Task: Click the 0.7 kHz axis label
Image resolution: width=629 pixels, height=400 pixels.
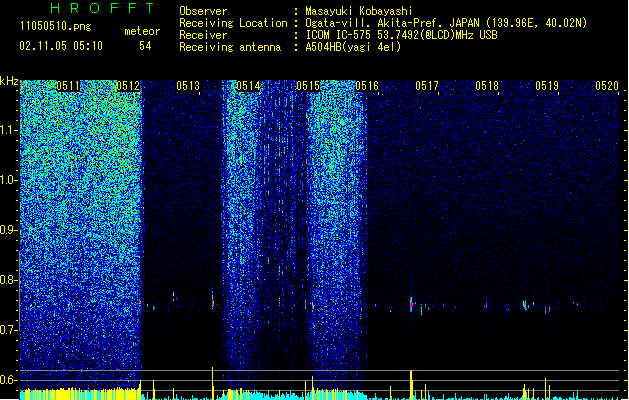Action: point(9,330)
